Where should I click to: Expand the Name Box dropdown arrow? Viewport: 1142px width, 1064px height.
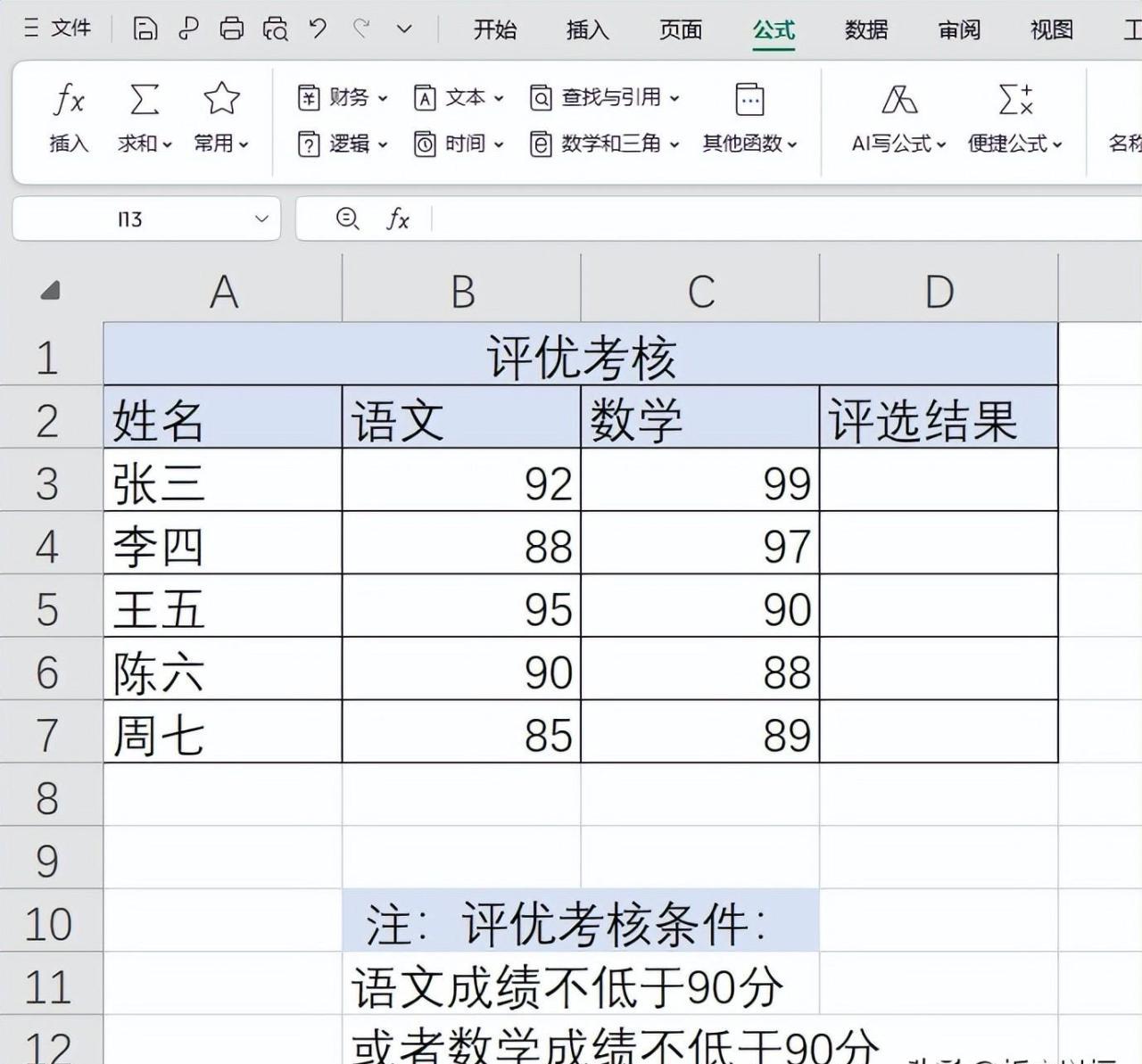coord(261,219)
